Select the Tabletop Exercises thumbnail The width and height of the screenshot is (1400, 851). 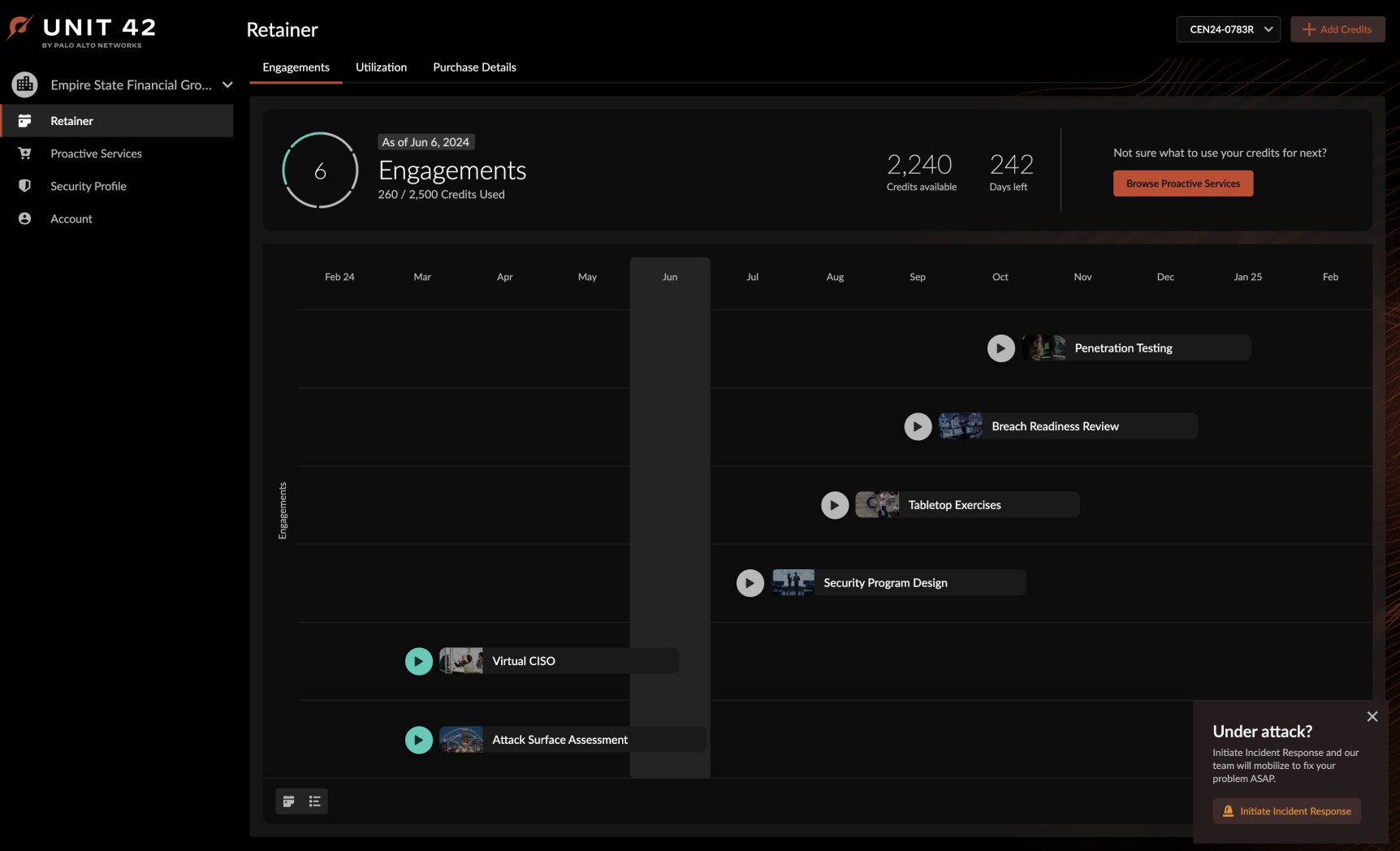click(877, 504)
